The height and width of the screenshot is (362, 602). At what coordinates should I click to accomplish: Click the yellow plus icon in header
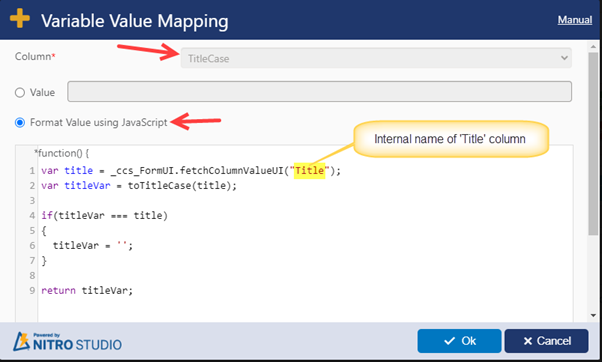(20, 18)
